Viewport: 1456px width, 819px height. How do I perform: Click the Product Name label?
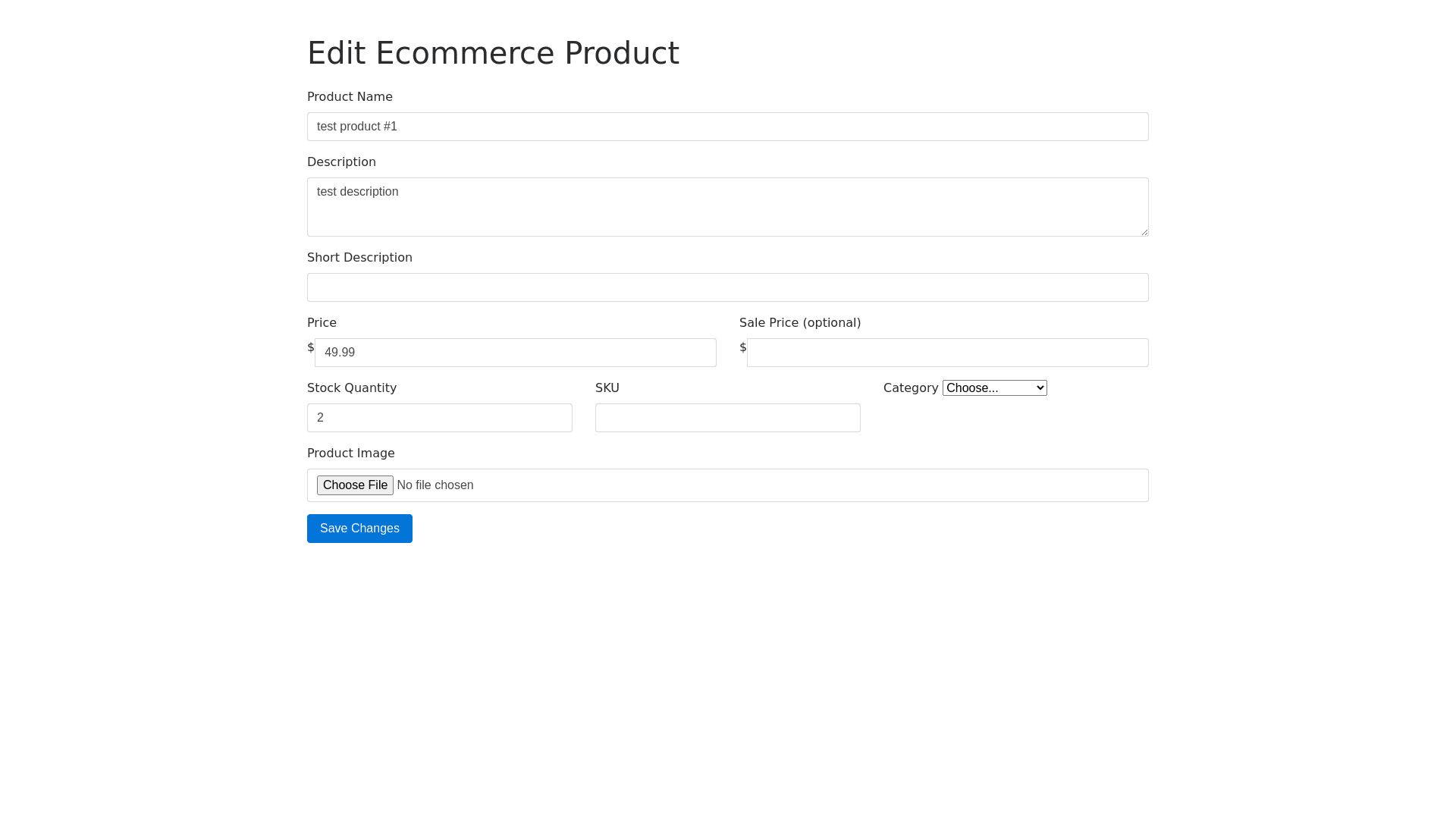[350, 97]
